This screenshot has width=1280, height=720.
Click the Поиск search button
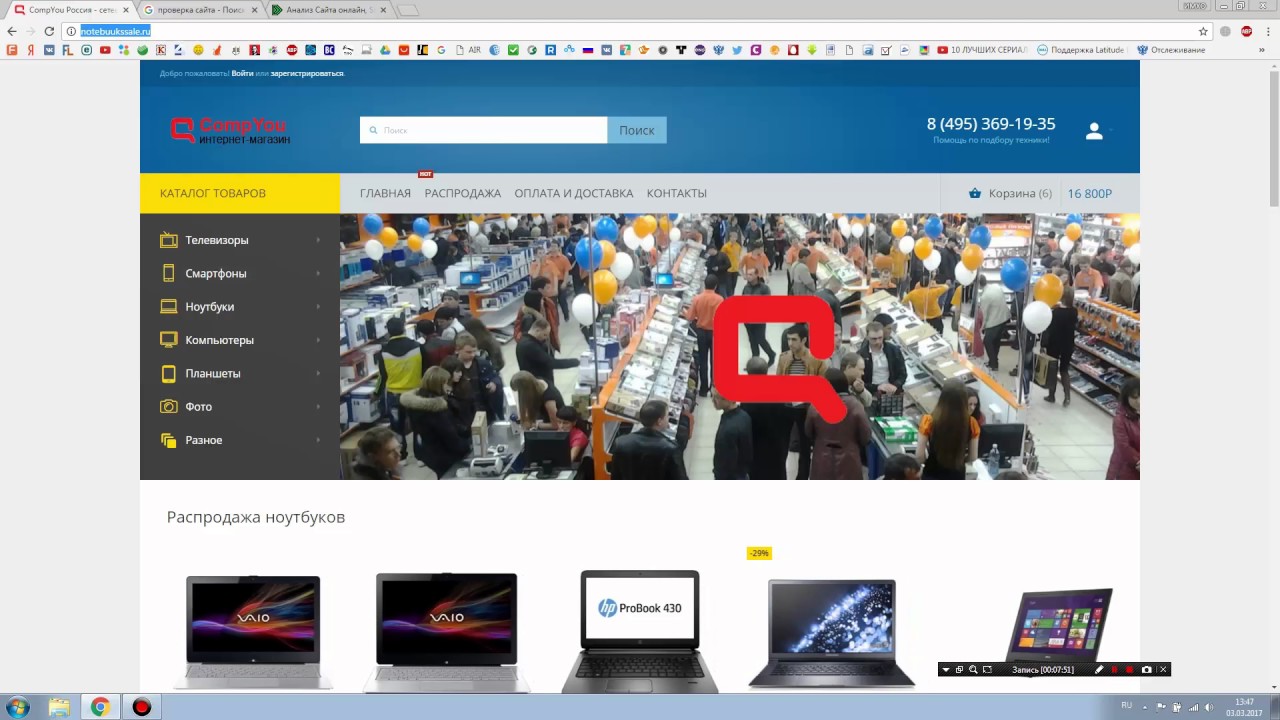(x=637, y=130)
